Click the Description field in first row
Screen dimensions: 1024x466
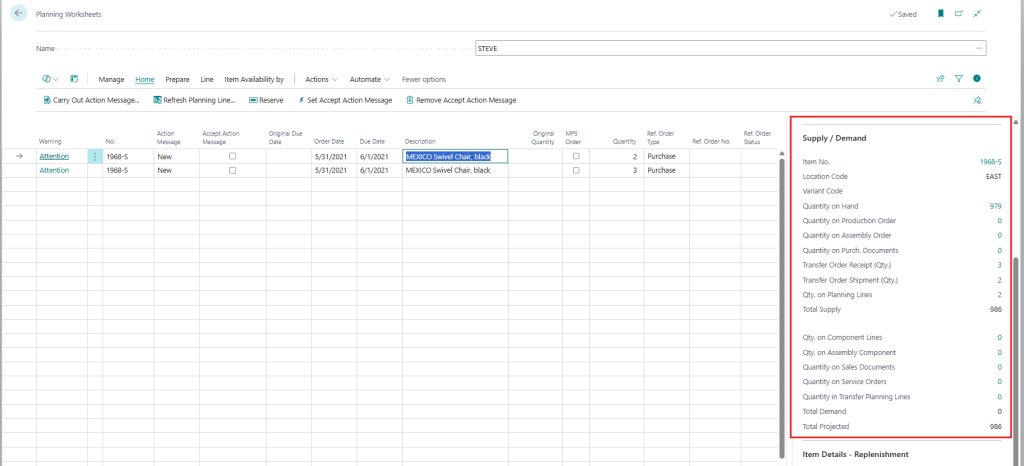[x=455, y=157]
